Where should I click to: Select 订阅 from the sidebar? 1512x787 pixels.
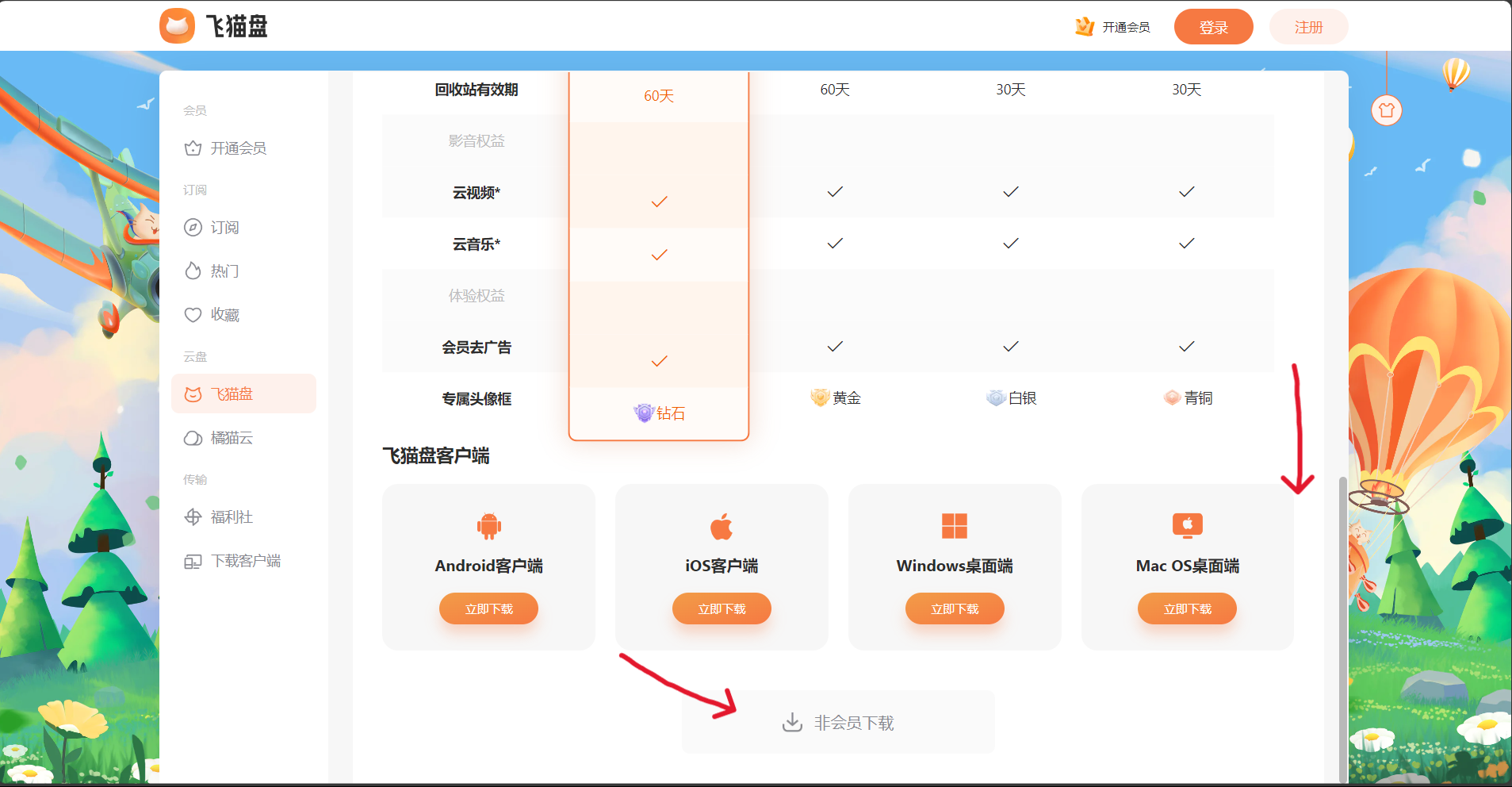pos(224,228)
